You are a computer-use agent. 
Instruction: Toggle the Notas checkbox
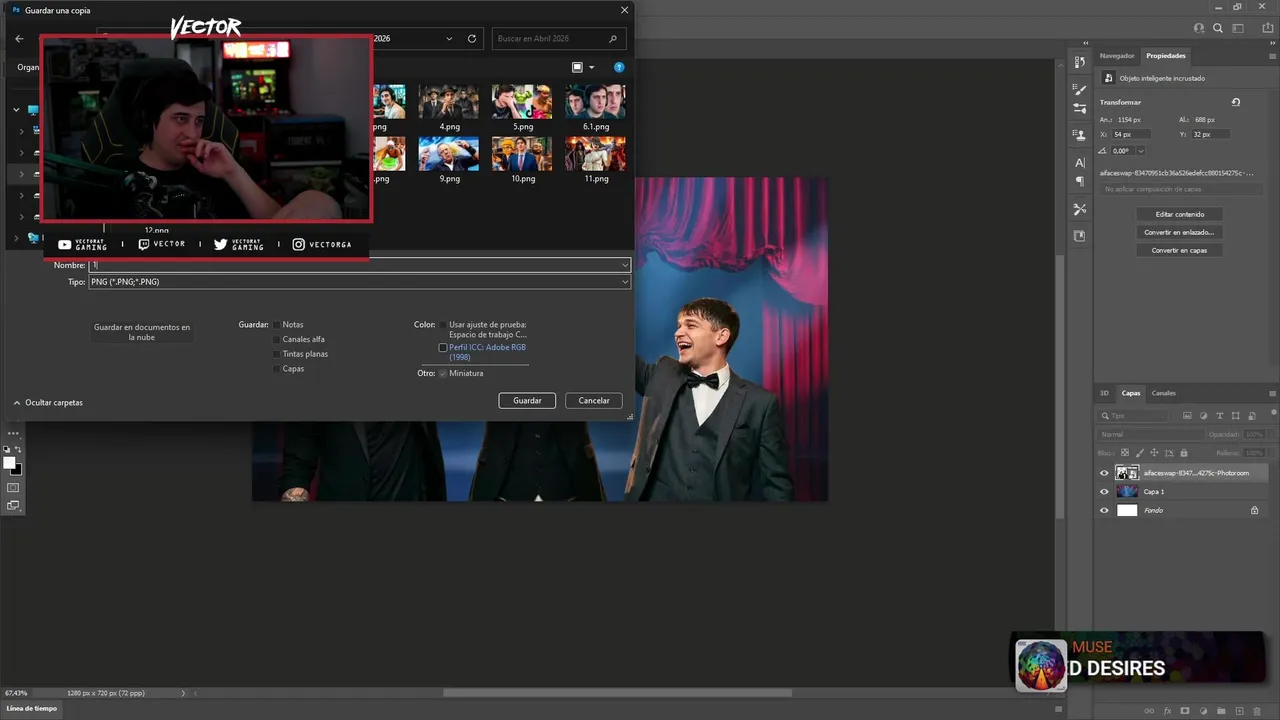tap(277, 325)
